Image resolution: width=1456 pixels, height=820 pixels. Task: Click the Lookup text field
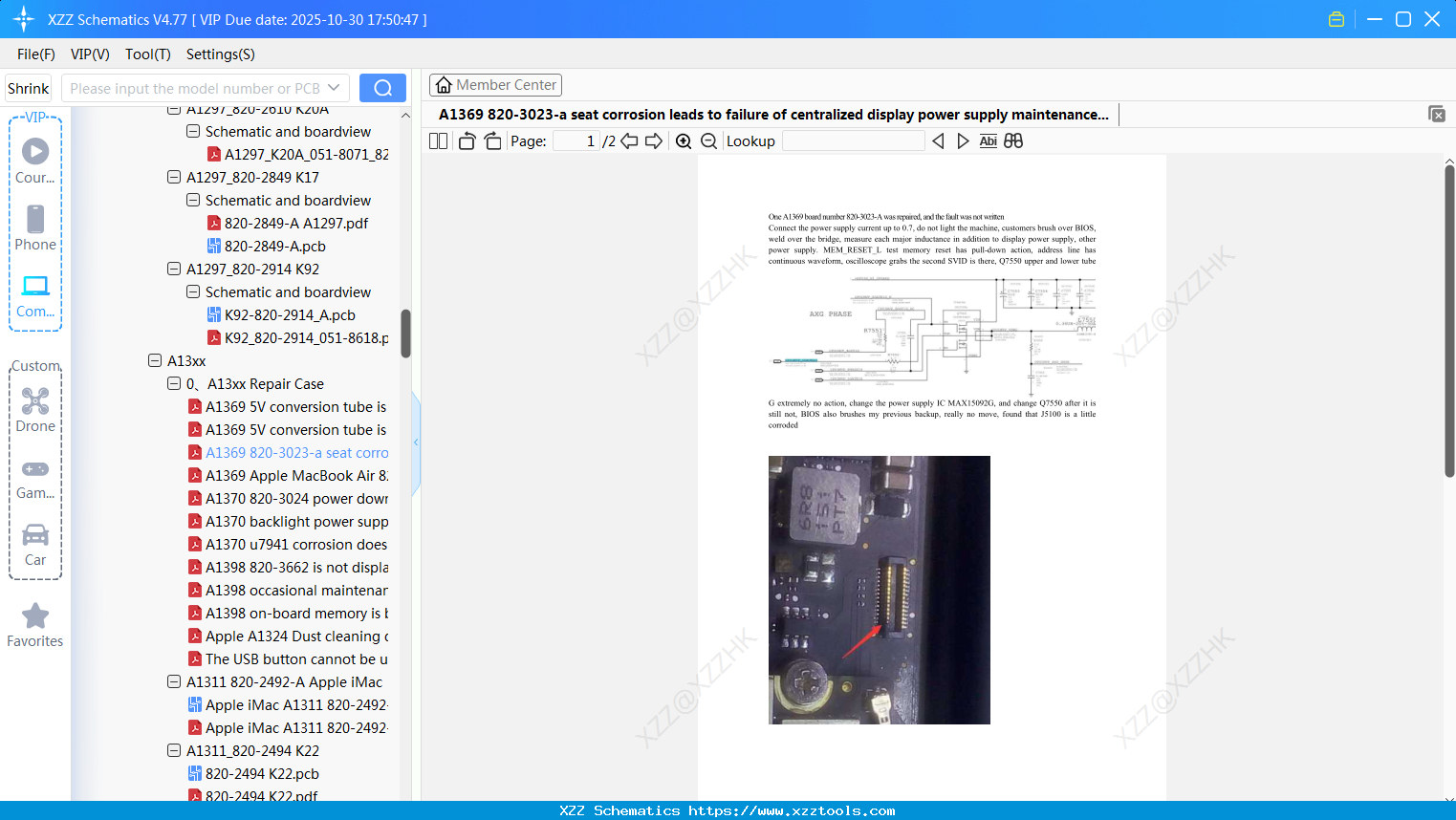pos(853,140)
